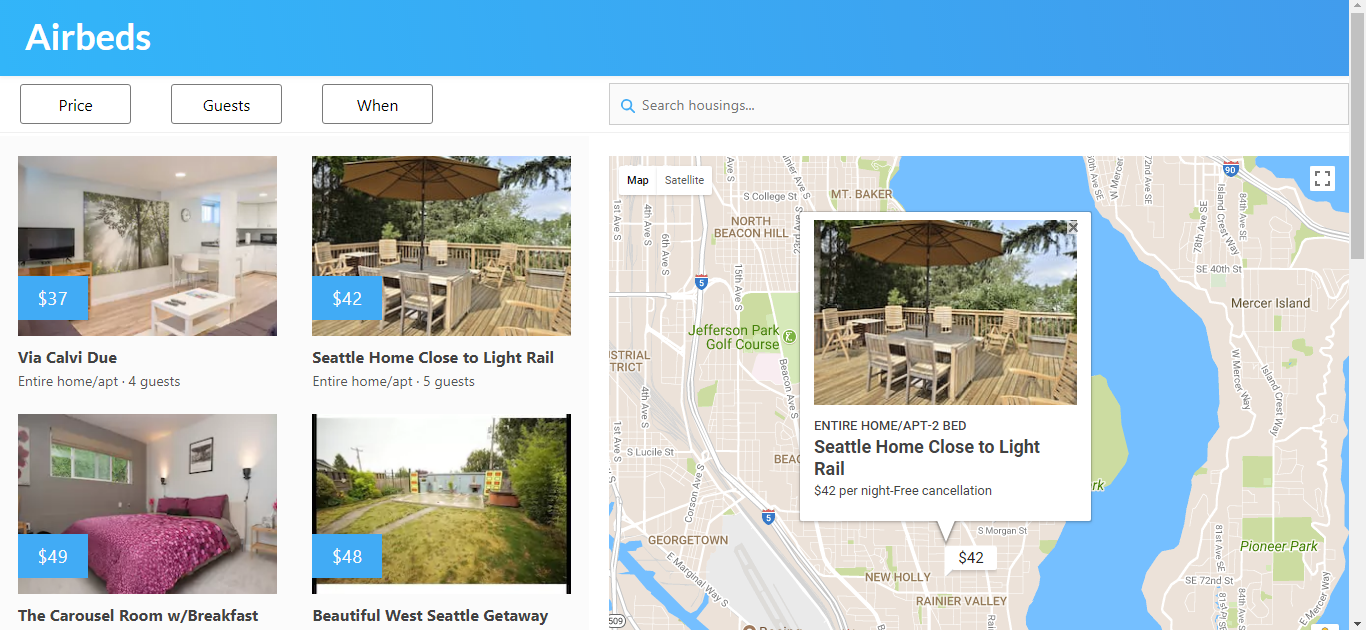This screenshot has width=1366, height=630.
Task: Open the When date filter
Action: 377,104
